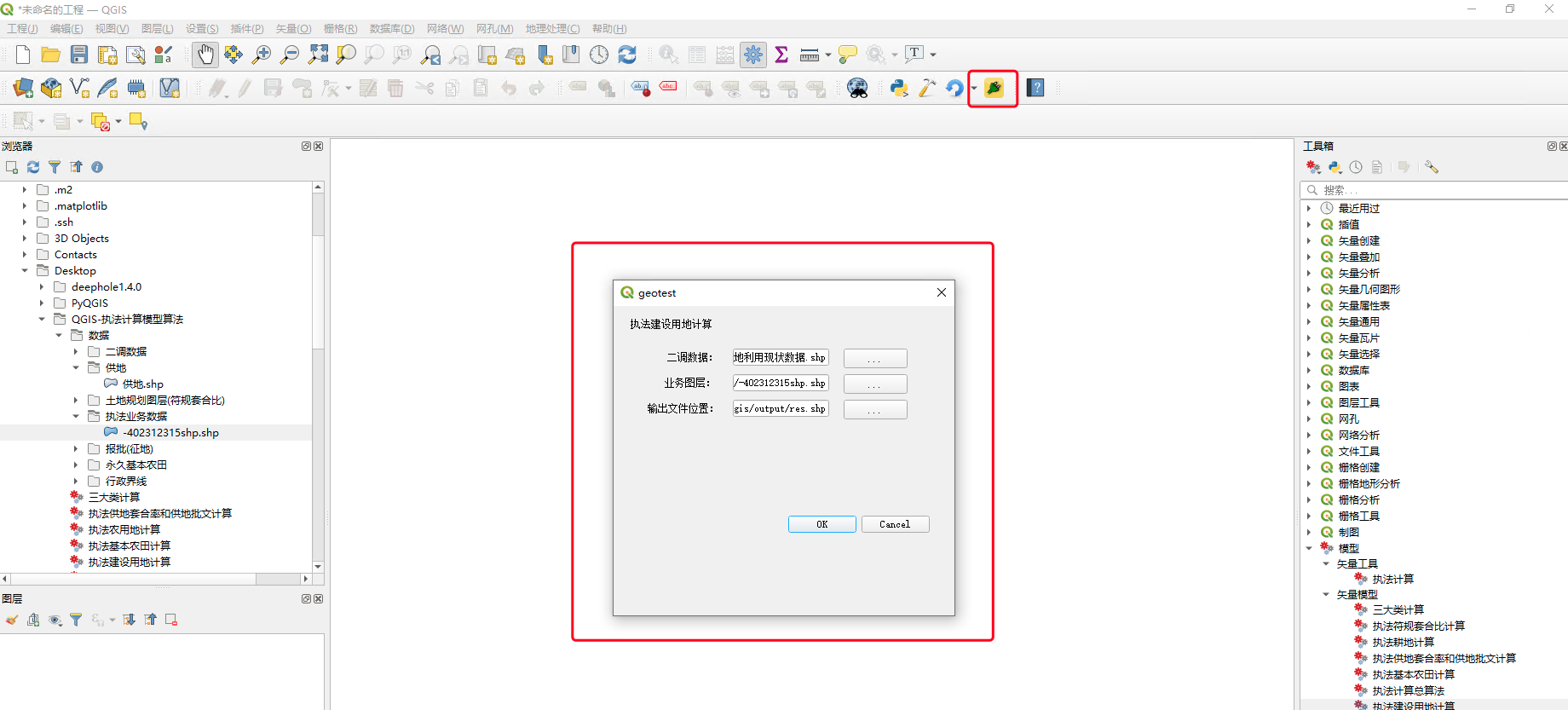The image size is (1568, 710).
Task: Expand the 矢量分析 group in toolbox
Action: [x=1309, y=274]
